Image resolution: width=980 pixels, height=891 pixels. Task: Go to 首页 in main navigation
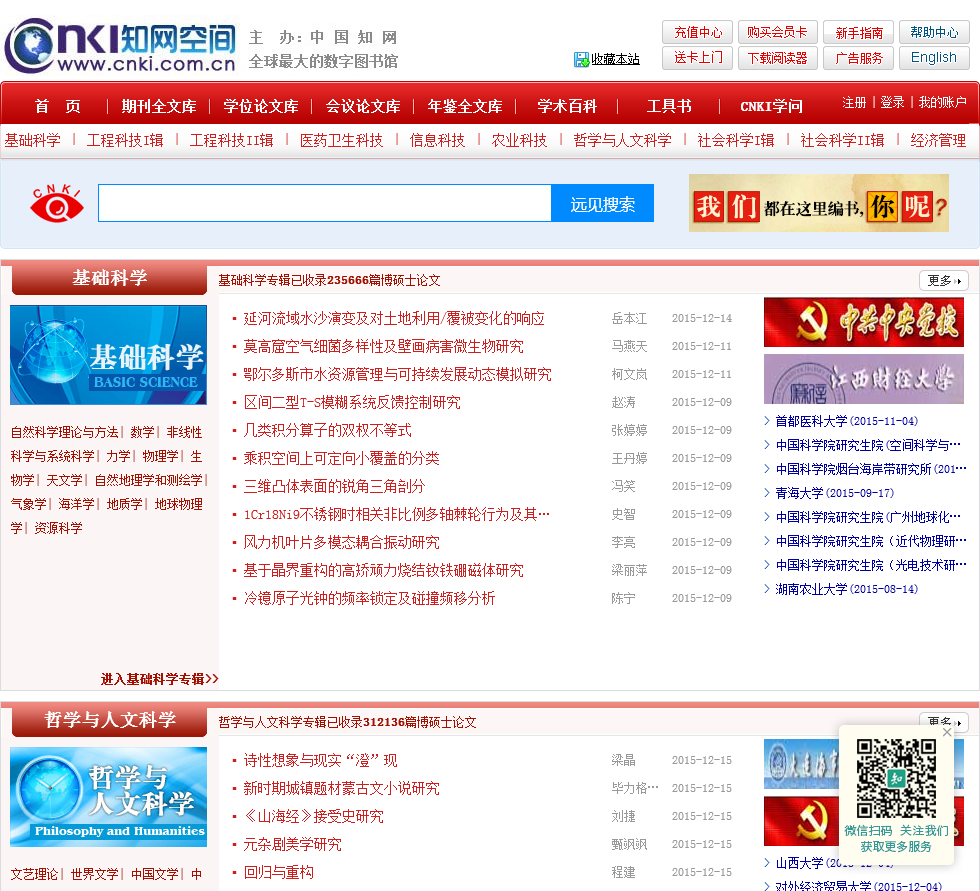[57, 106]
